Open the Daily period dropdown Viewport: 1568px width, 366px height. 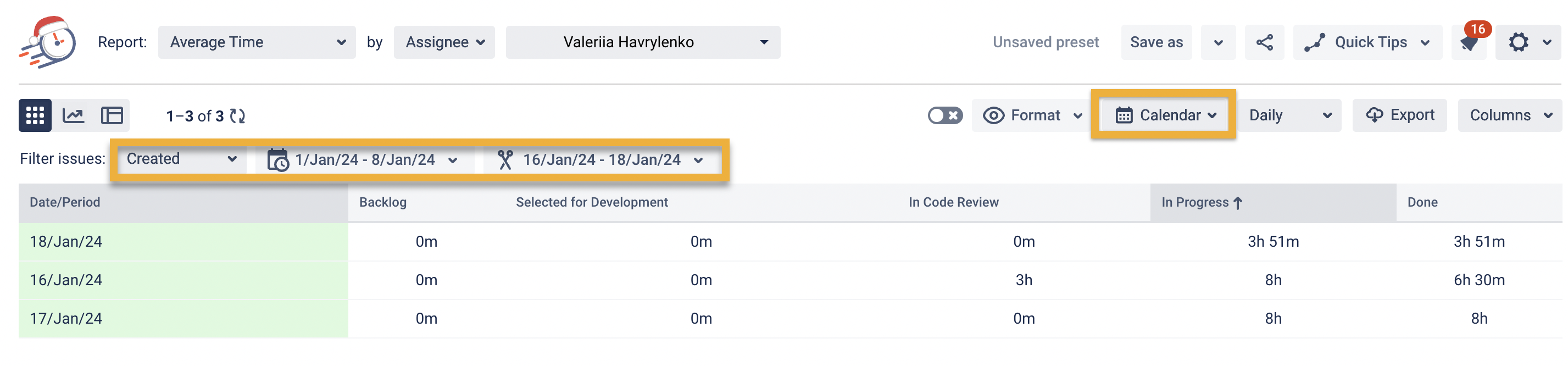pyautogui.click(x=1289, y=115)
